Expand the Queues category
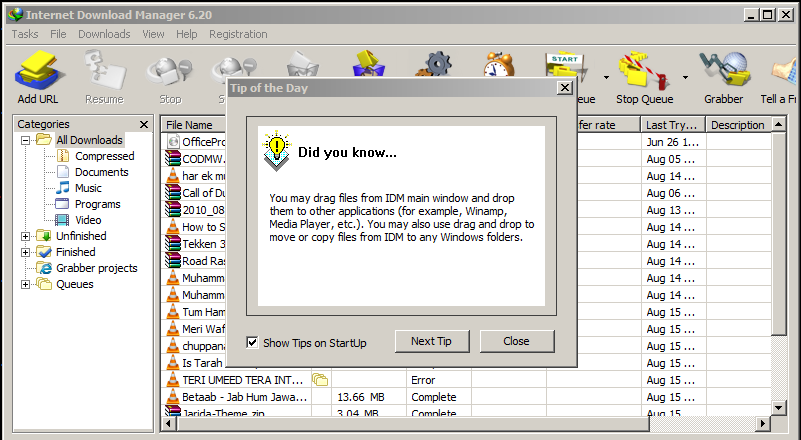Screen dimensions: 801x440 click(x=25, y=284)
